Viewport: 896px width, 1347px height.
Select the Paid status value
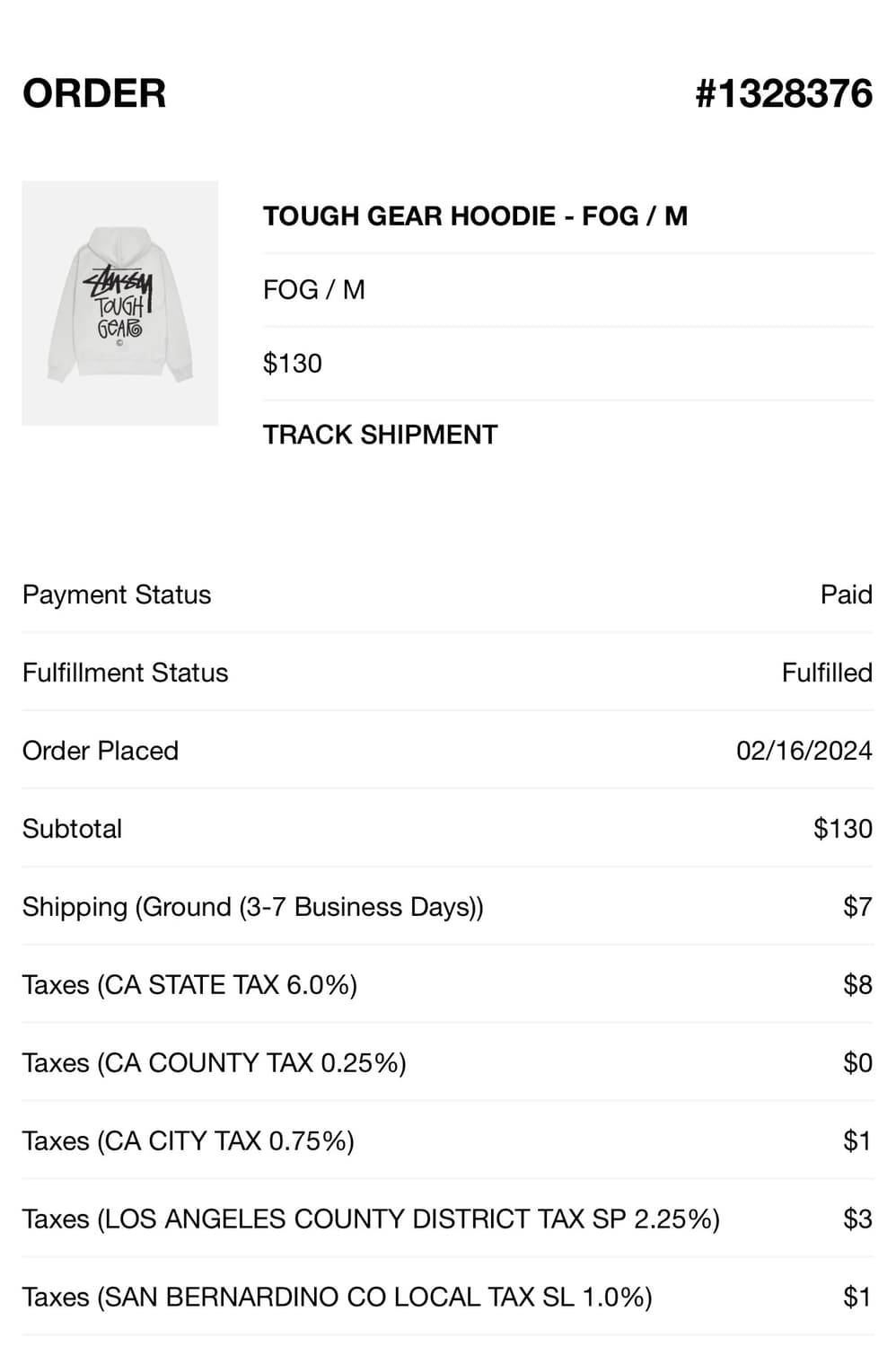(x=846, y=594)
